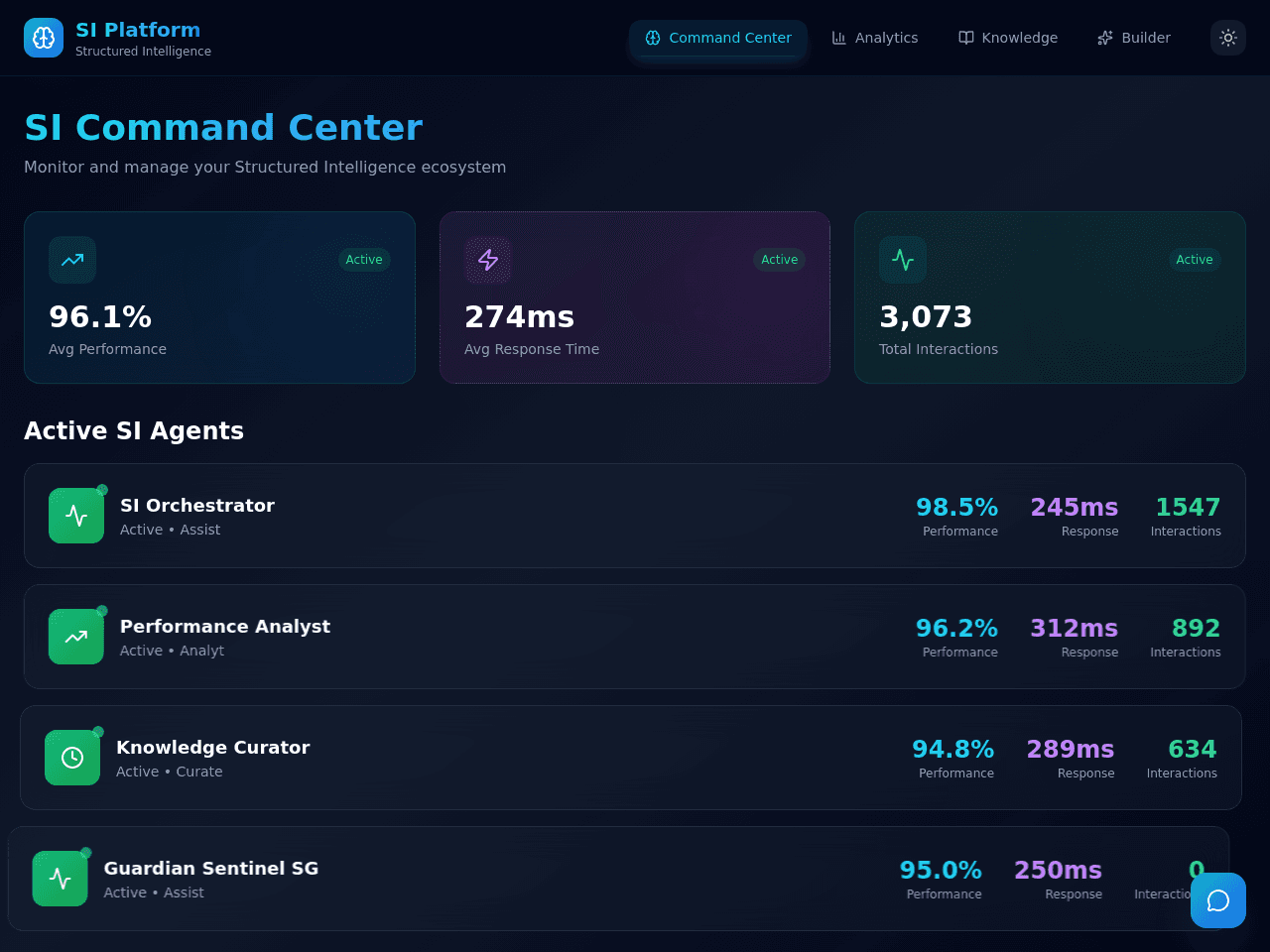
Task: Toggle the light/dark theme sun button
Action: (x=1228, y=38)
